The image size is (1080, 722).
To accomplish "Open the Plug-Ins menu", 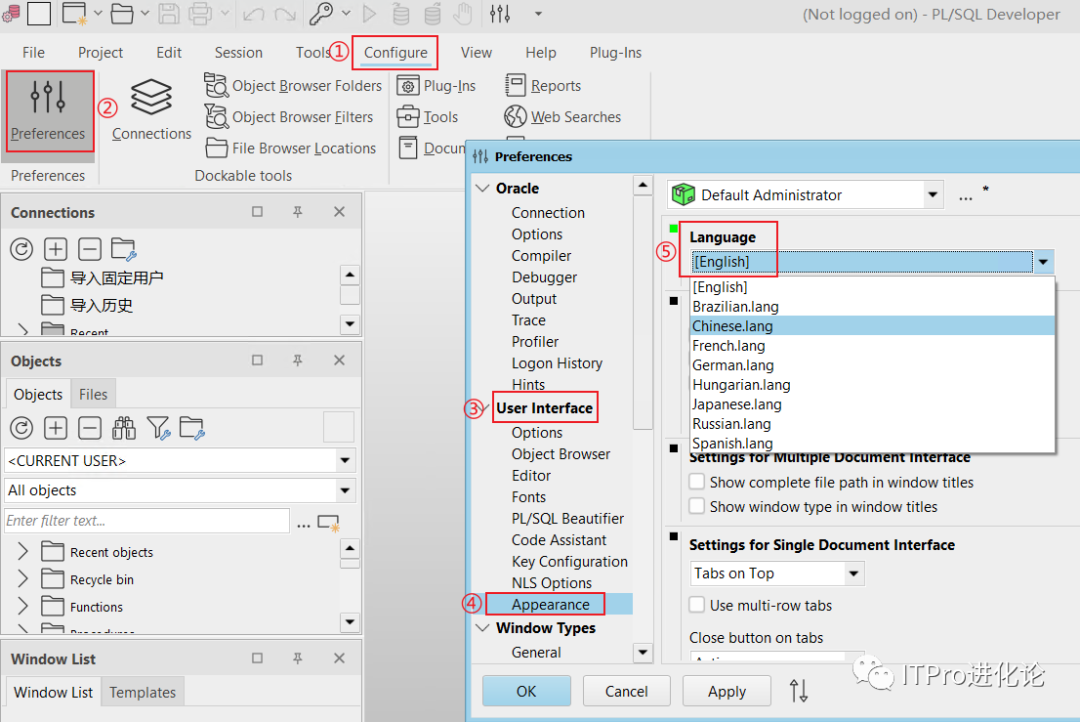I will [x=615, y=52].
